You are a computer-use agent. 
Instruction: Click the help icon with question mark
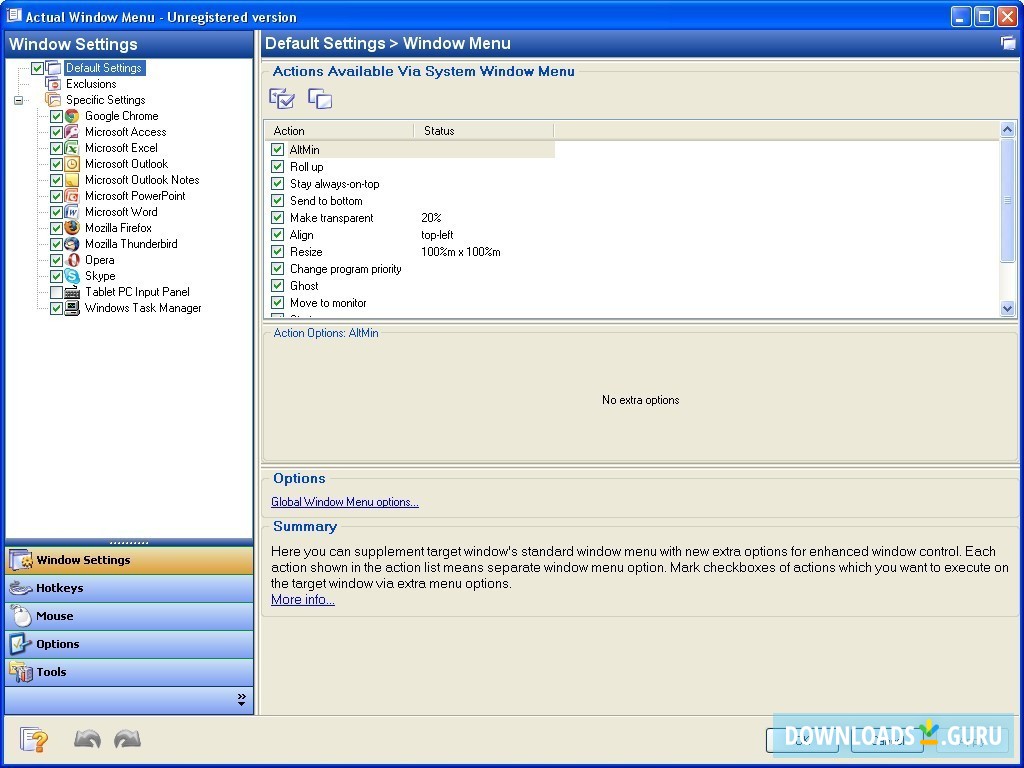(x=35, y=740)
